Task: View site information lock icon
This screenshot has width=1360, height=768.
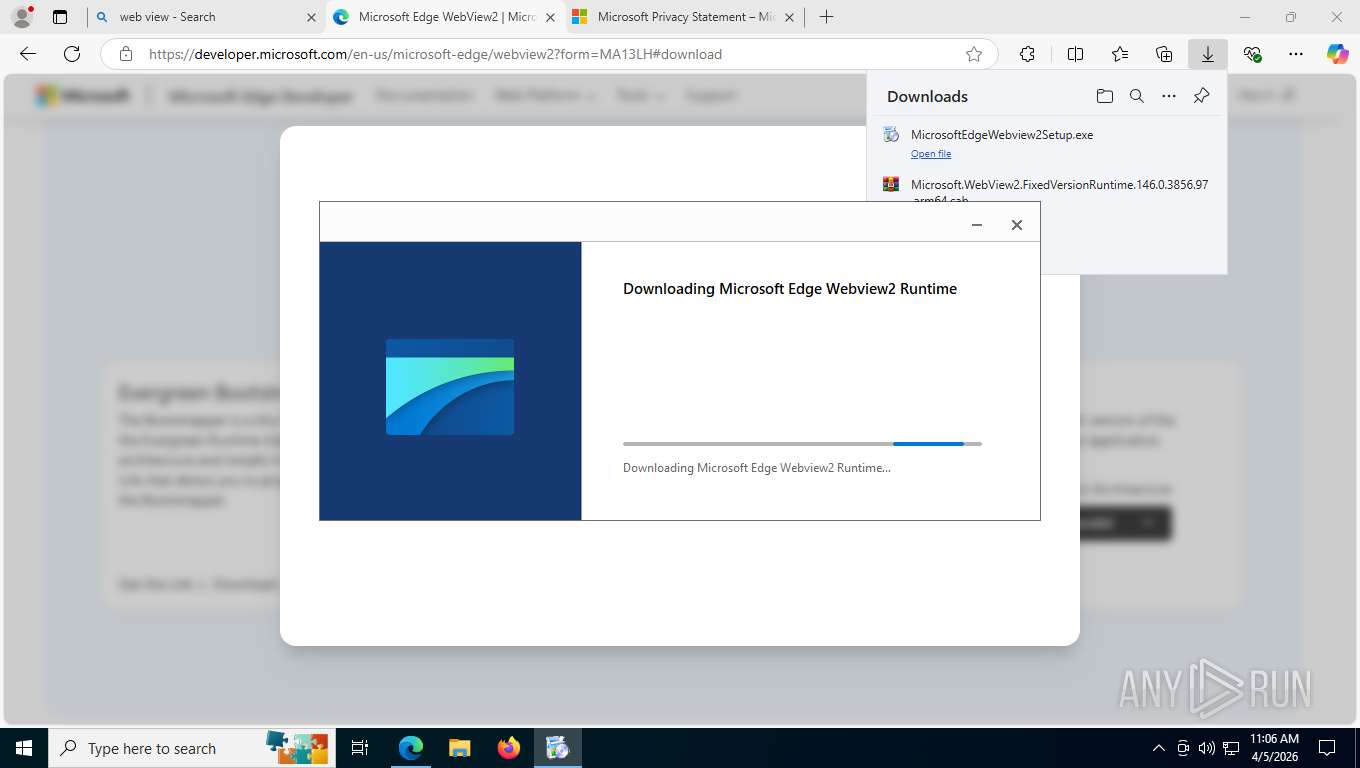Action: pyautogui.click(x=126, y=54)
